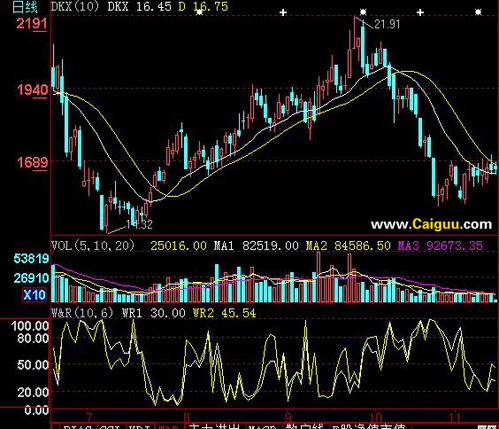The width and height of the screenshot is (499, 429).
Task: Click the 日线 period label
Action: tap(25, 7)
